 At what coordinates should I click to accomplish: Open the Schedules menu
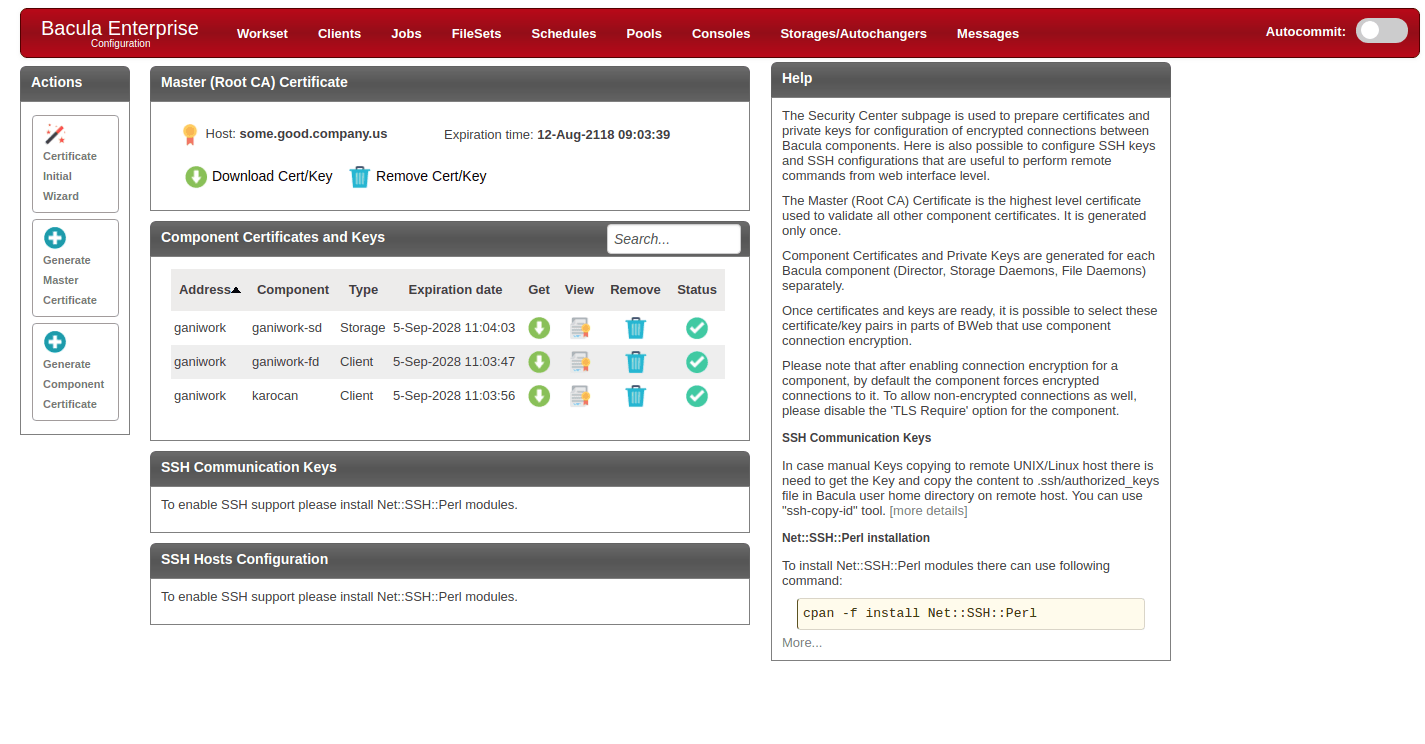(564, 33)
